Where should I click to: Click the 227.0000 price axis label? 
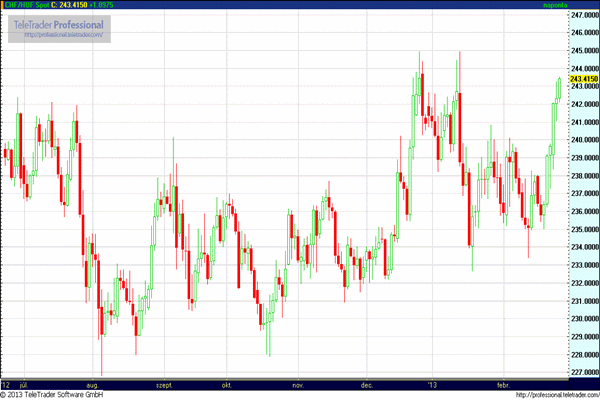tap(584, 372)
